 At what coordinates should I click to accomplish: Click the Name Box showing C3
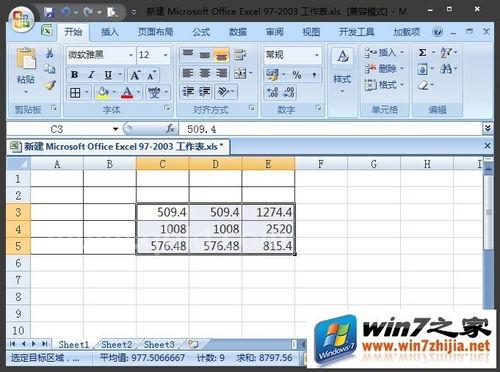(x=63, y=129)
